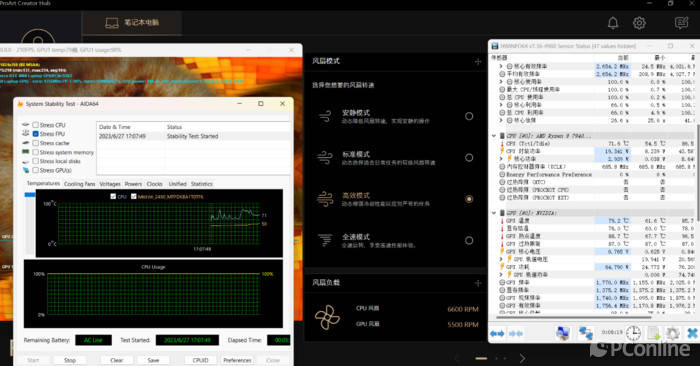The image size is (700, 366).
Task: Enable the Stress CPU checkbox
Action: coord(36,125)
